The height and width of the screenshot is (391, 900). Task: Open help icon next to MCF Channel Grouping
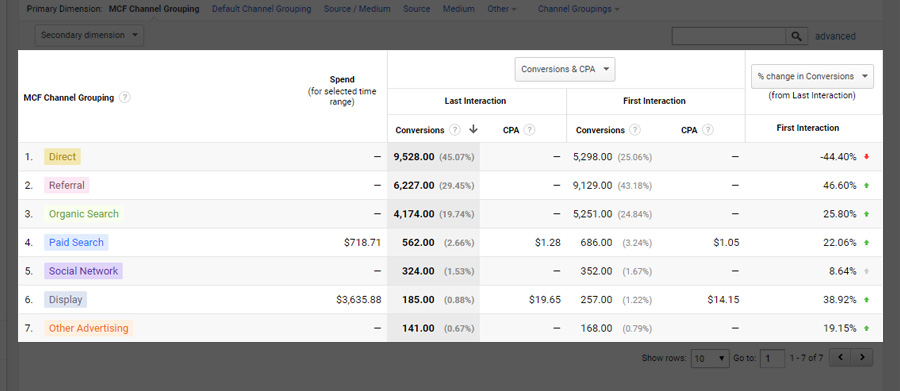tap(125, 98)
